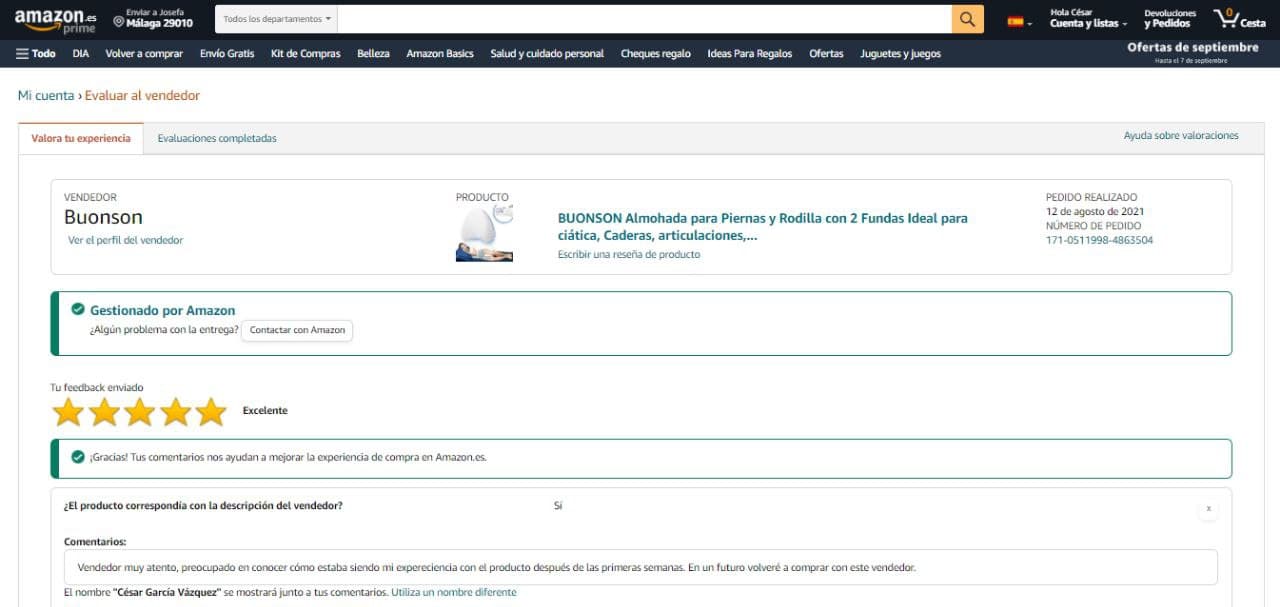Image resolution: width=1280 pixels, height=607 pixels.
Task: Click the Buonson vendor name
Action: (103, 217)
